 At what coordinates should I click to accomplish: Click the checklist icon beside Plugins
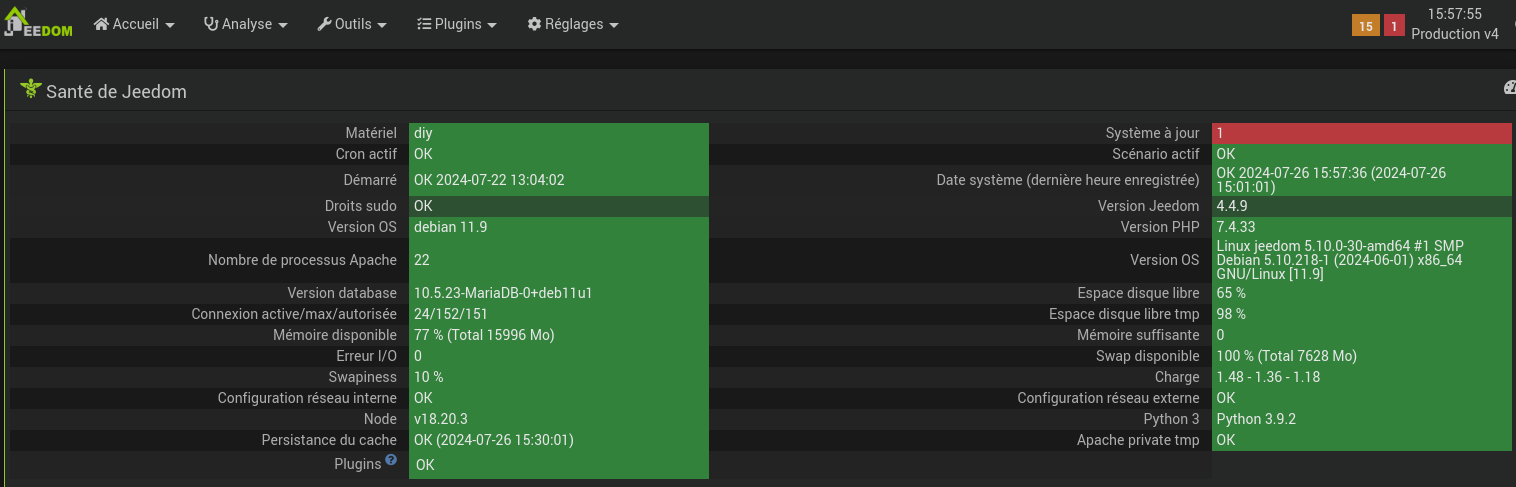tap(424, 24)
